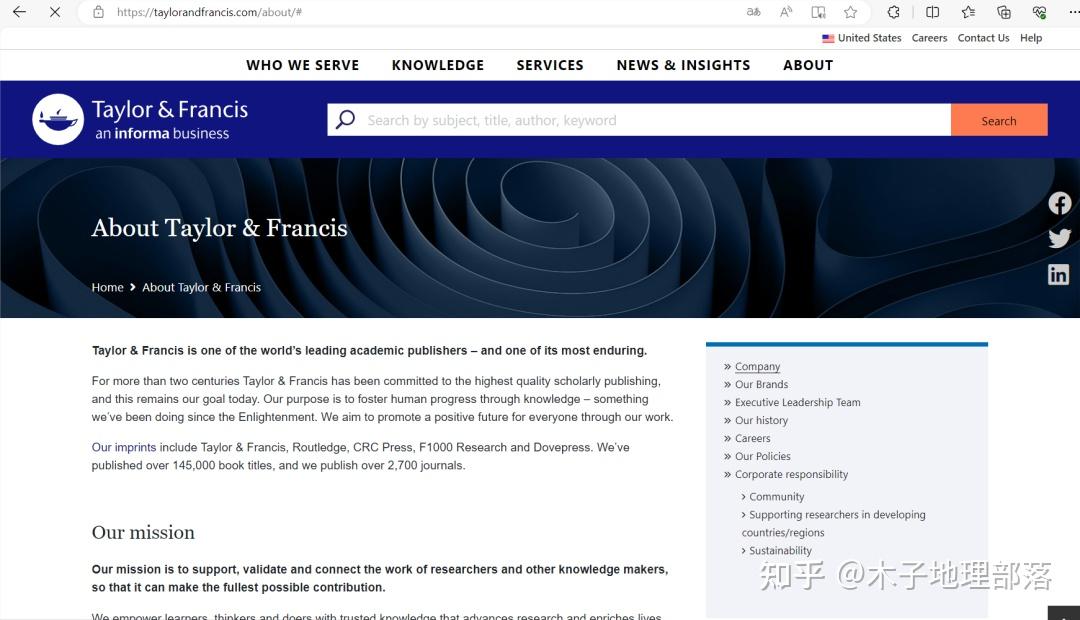The image size is (1080, 620).
Task: Click the About Taylor & Francis banner heading
Action: pos(220,228)
